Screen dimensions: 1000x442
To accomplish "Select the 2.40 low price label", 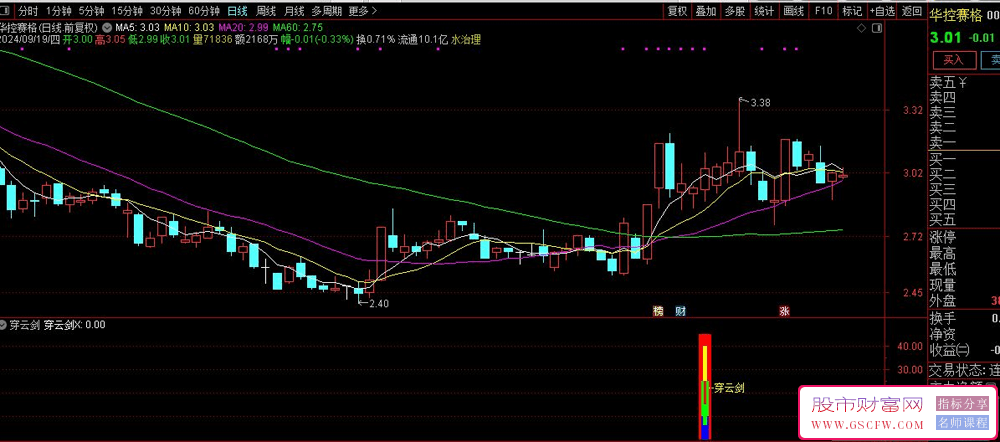I will pos(378,304).
